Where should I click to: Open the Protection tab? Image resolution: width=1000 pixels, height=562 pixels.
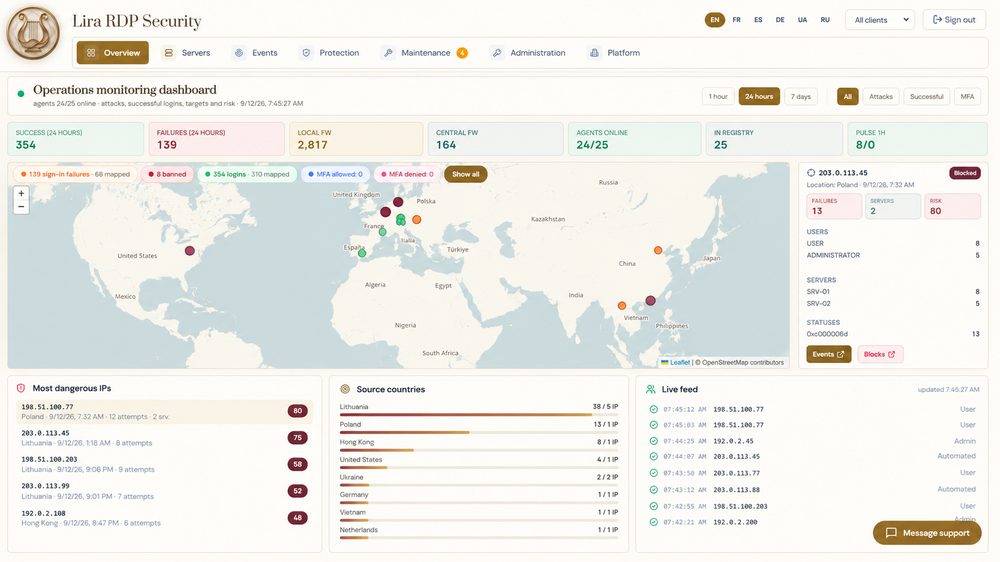pyautogui.click(x=330, y=53)
